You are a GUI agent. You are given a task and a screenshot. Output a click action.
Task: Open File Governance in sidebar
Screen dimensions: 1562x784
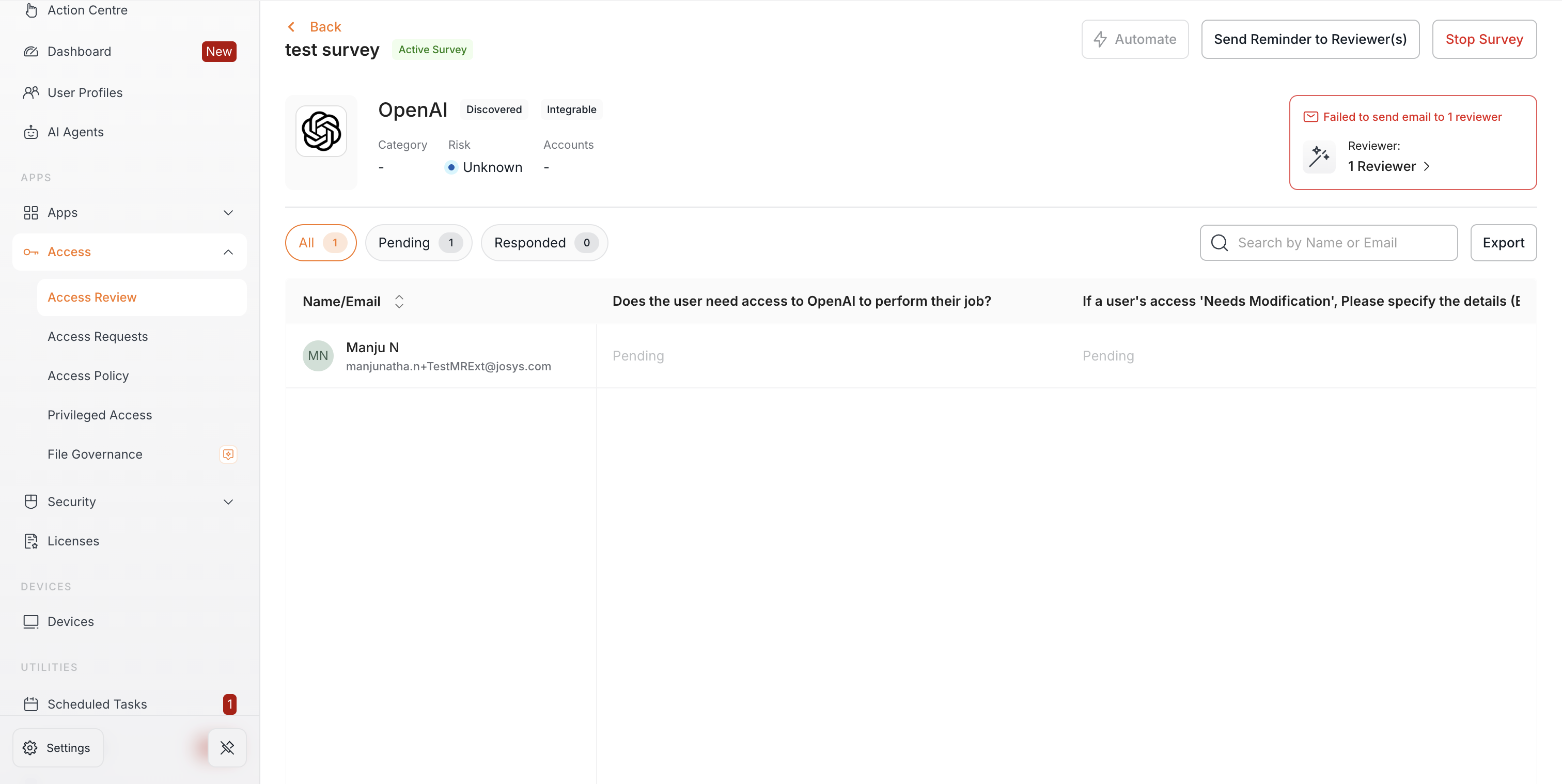(x=95, y=454)
